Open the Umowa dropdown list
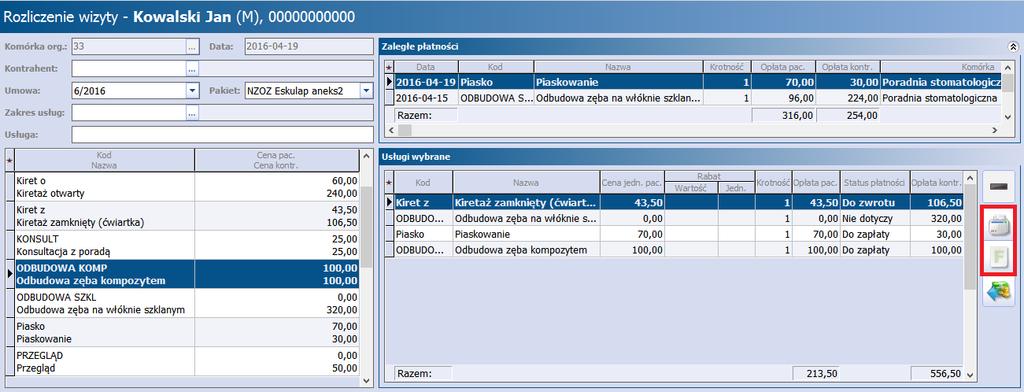Screen dimensions: 1024x392 (192, 91)
